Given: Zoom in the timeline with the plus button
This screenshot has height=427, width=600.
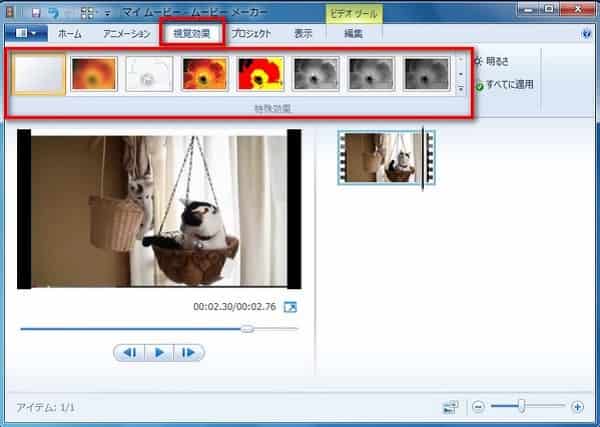Looking at the screenshot, I should [577, 407].
